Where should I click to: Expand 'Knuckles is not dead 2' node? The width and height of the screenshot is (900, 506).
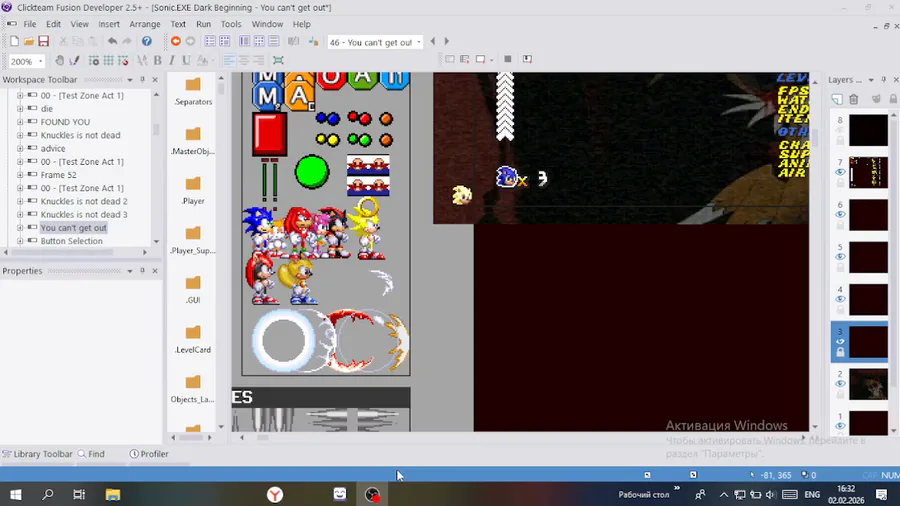tap(20, 201)
